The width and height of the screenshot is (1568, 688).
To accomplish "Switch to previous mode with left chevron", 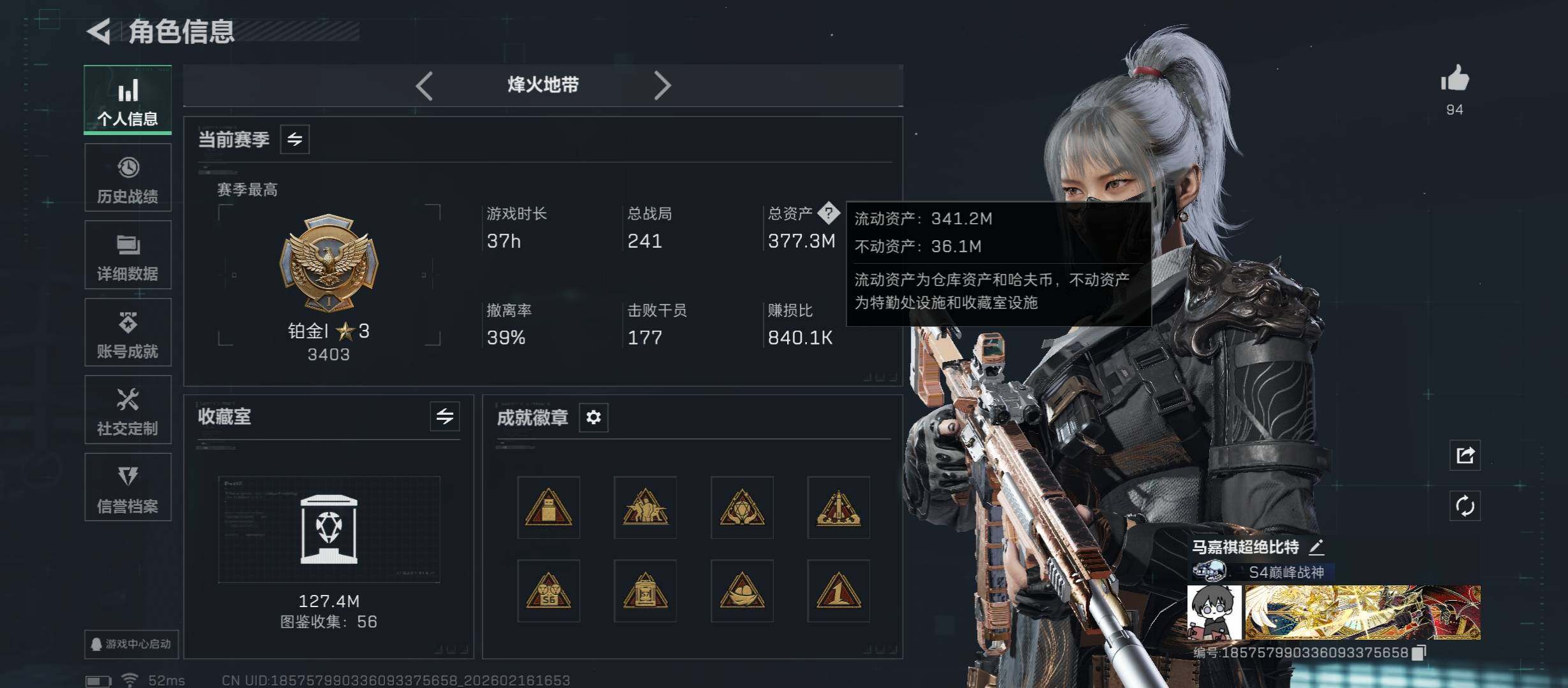I will 425,85.
